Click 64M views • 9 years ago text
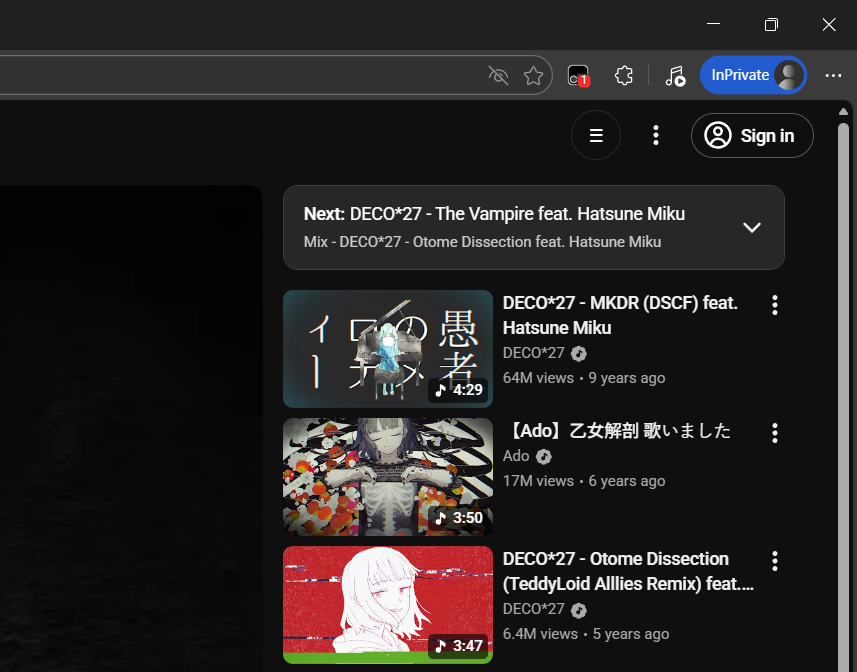Screen dimensions: 857x672 point(584,378)
